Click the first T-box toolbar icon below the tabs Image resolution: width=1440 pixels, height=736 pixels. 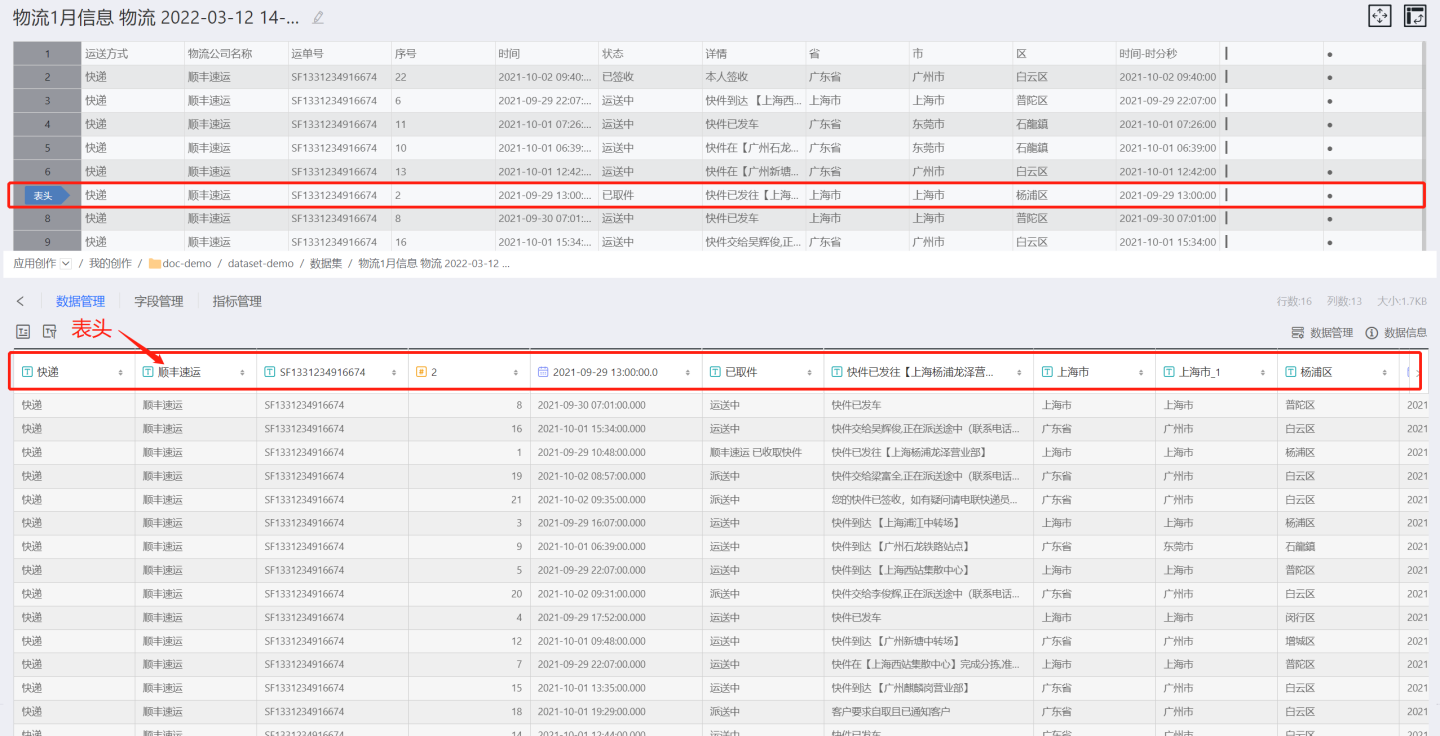(x=23, y=332)
